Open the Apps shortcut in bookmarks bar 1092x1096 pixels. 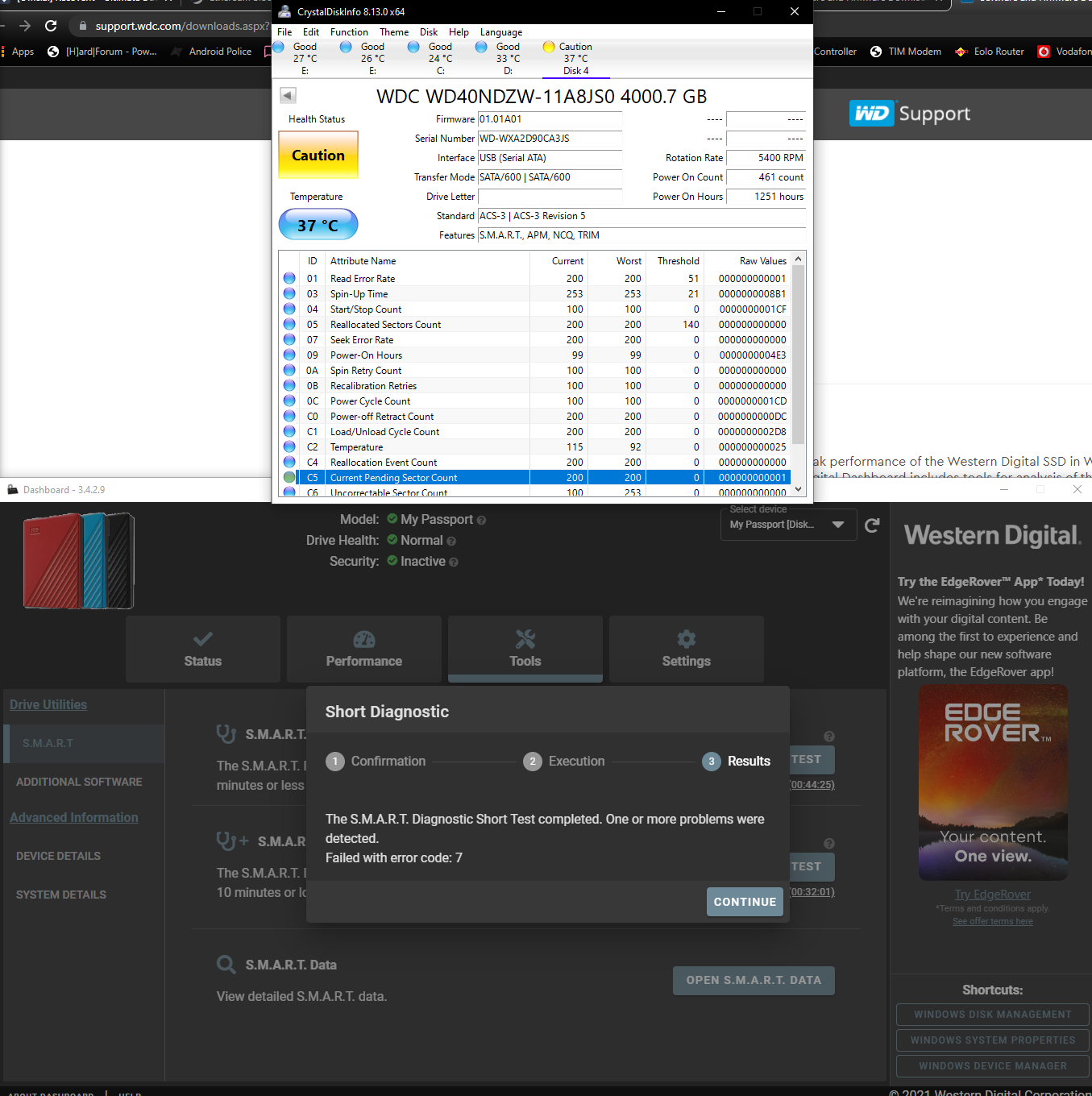point(18,52)
